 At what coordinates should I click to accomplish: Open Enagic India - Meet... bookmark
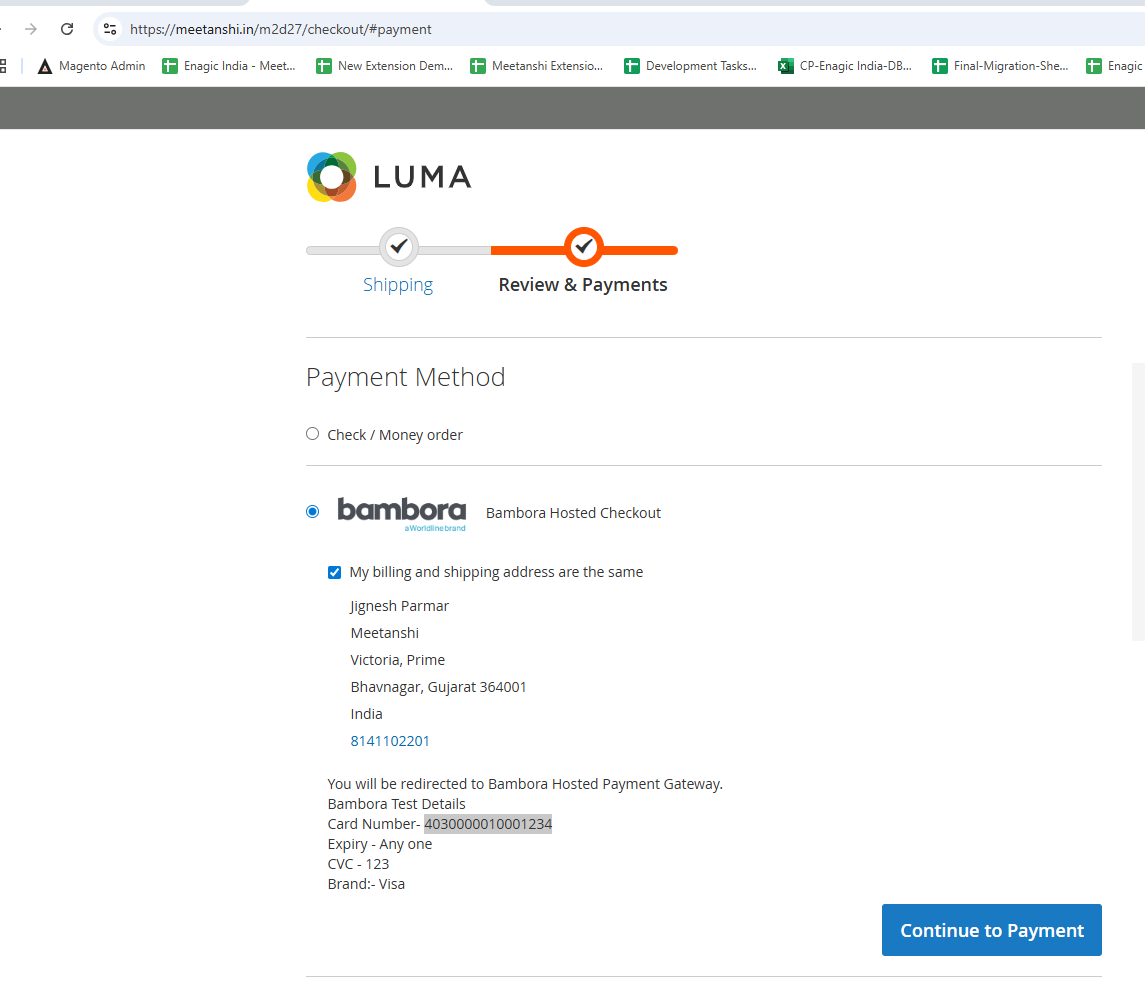229,66
